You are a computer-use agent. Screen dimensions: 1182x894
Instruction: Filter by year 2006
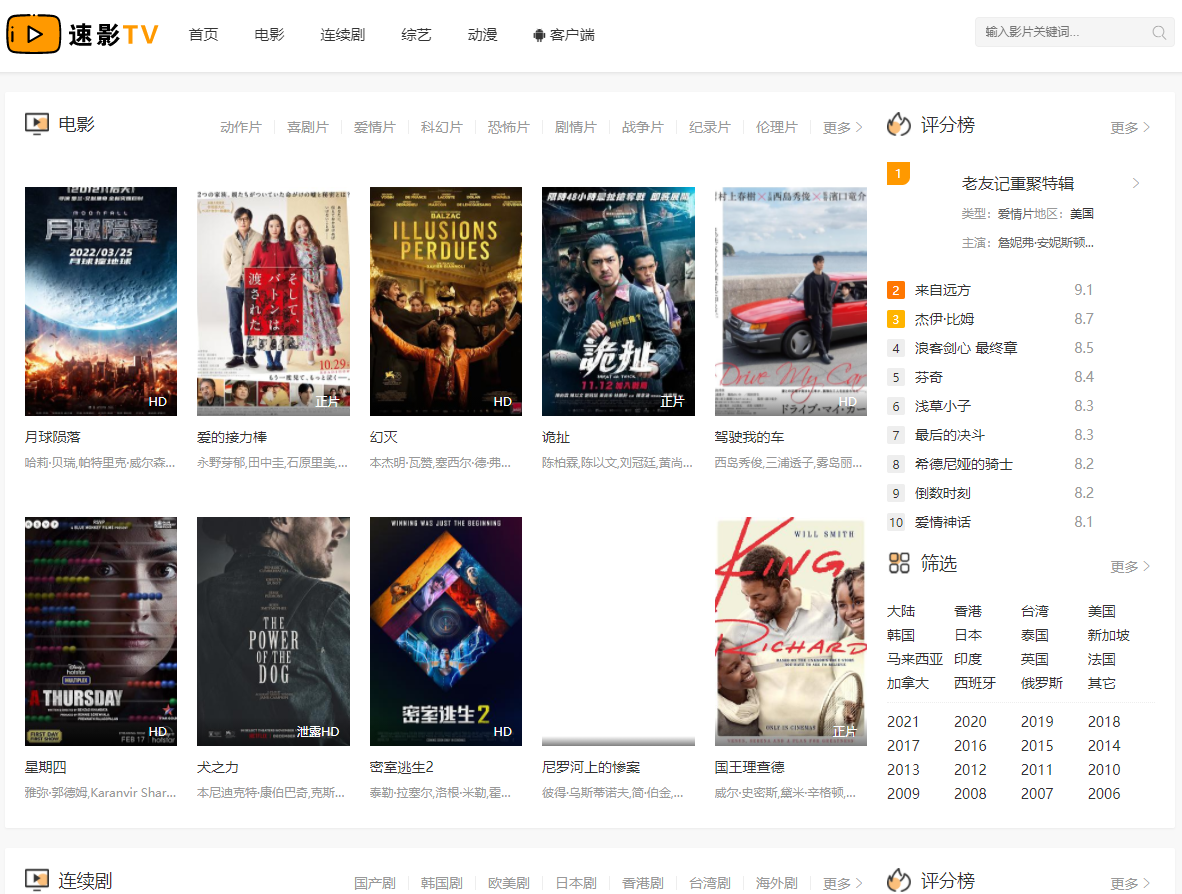coord(1104,794)
